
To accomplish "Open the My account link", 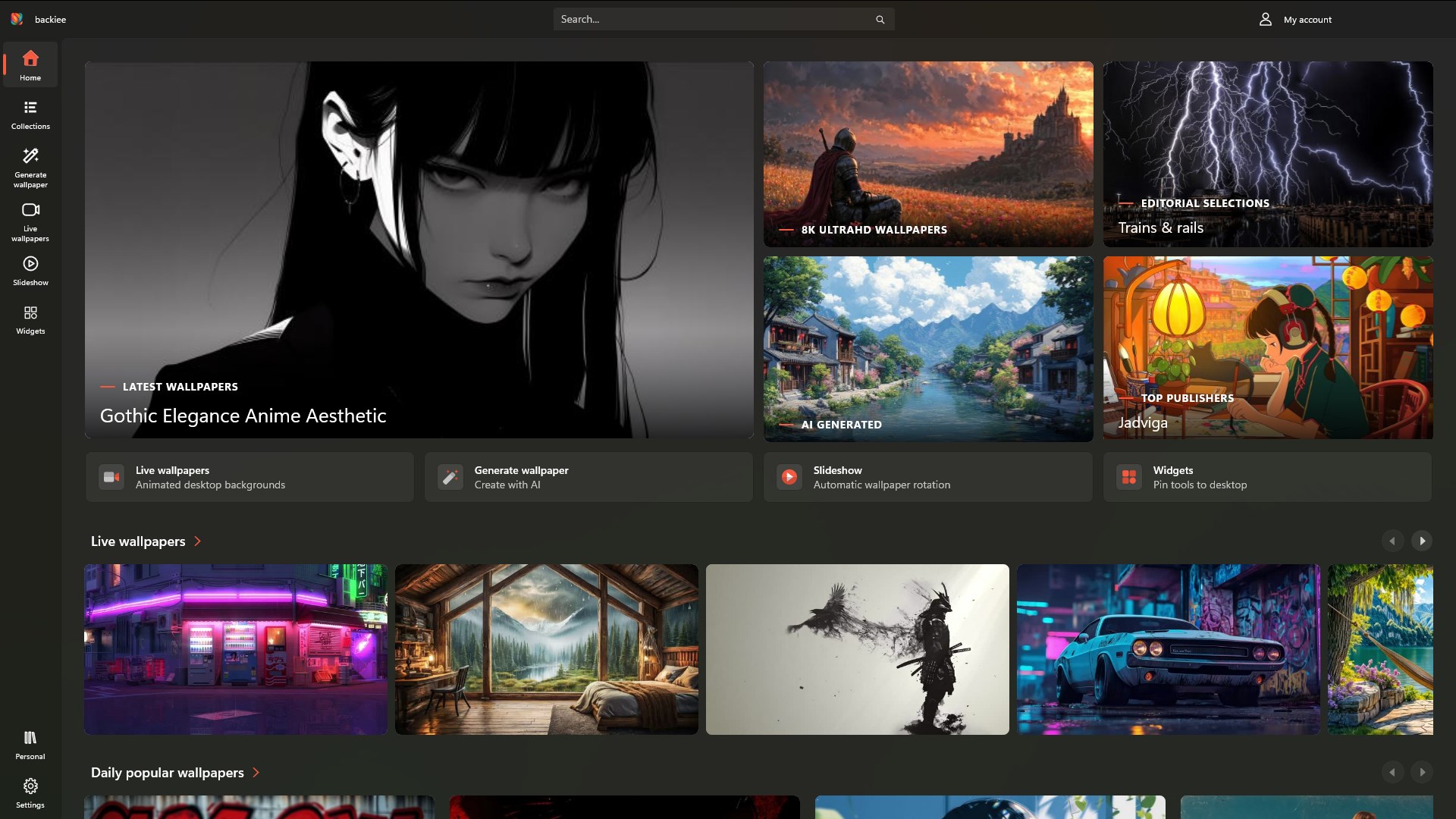I will (x=1307, y=20).
